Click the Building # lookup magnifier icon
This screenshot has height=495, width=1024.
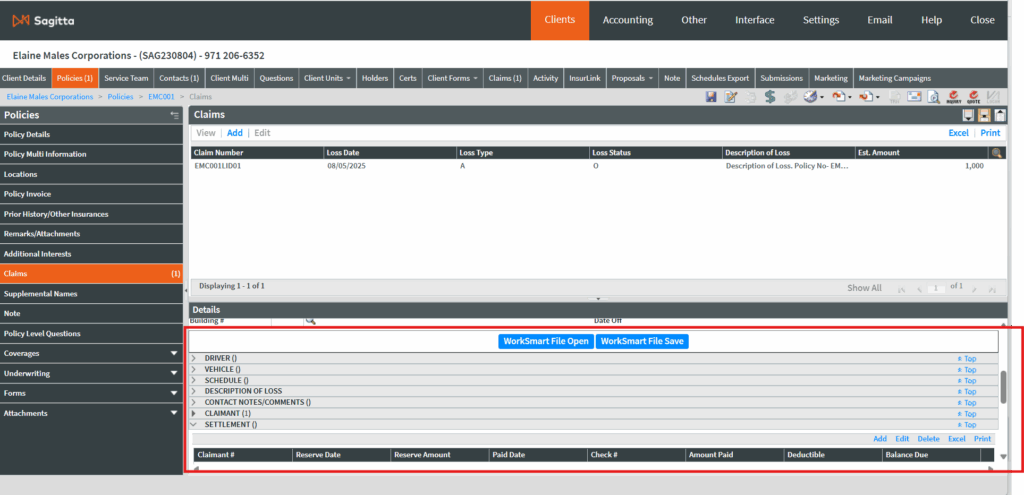click(311, 321)
